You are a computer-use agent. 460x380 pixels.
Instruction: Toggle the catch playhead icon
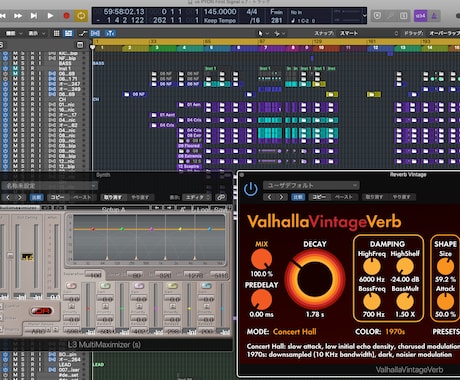[110, 33]
